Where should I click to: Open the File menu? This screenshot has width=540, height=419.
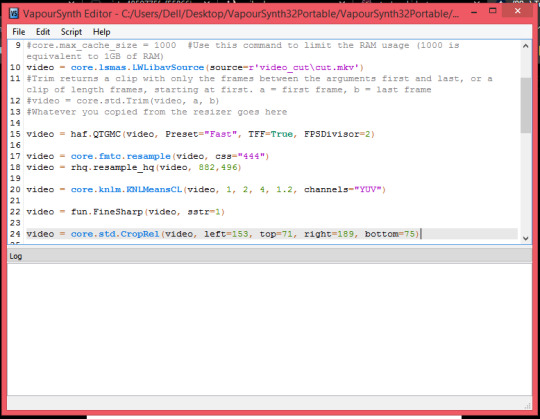pos(19,32)
